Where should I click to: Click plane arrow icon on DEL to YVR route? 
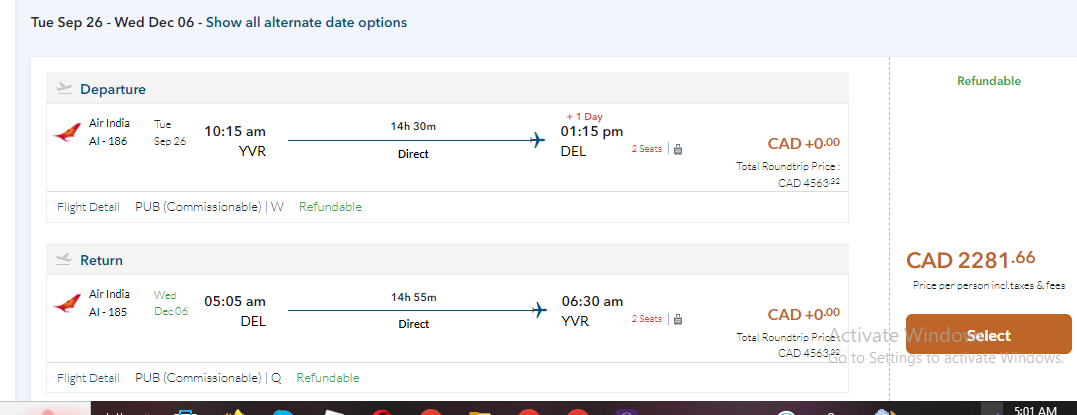(x=539, y=309)
